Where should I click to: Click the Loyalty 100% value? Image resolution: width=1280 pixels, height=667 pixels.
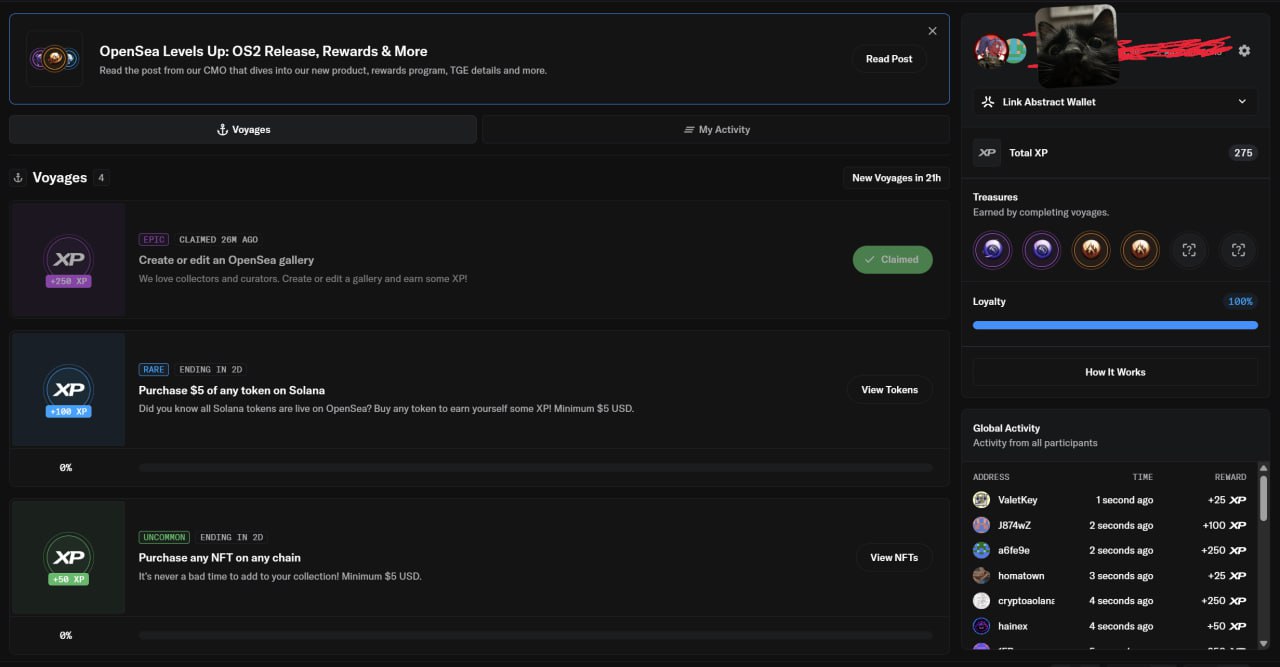point(1240,301)
